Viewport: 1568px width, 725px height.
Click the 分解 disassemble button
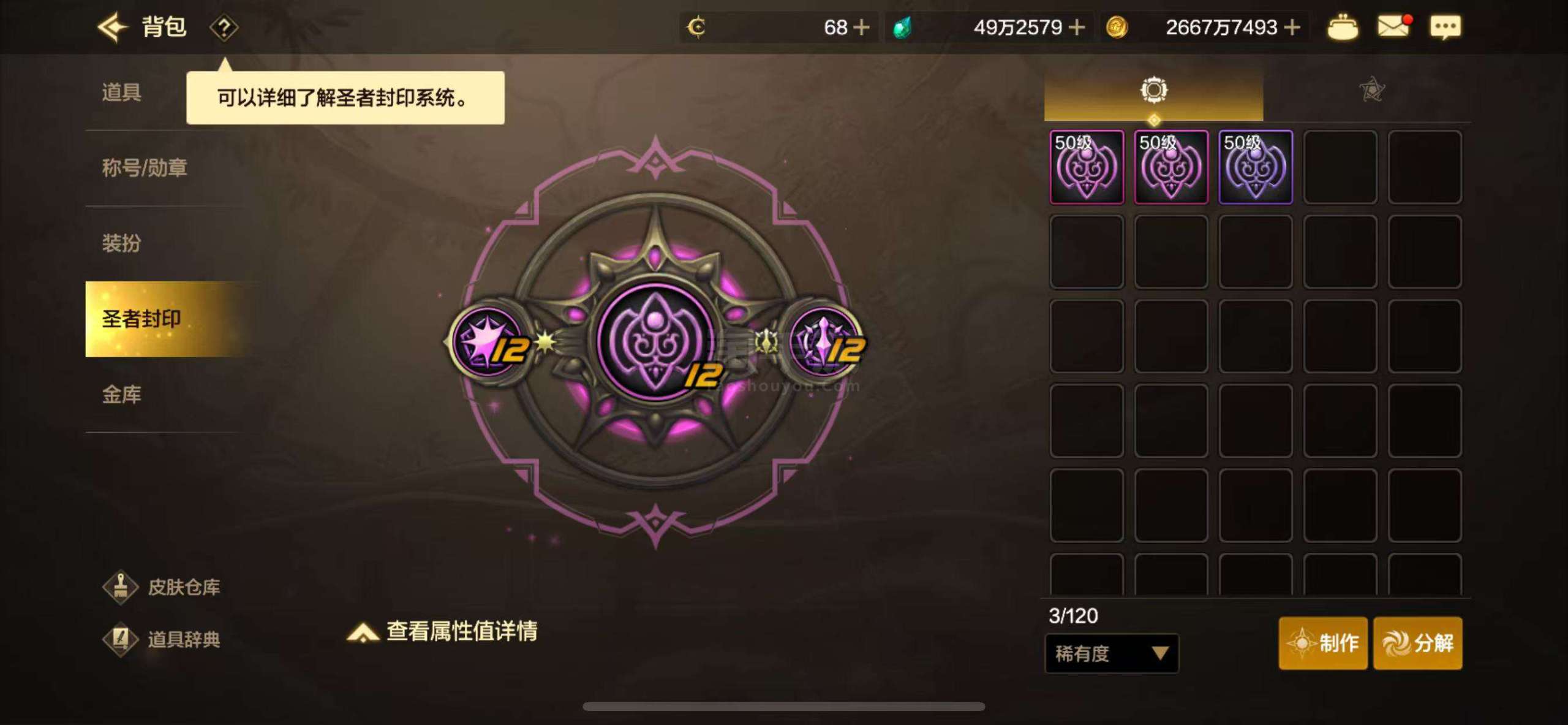1418,643
